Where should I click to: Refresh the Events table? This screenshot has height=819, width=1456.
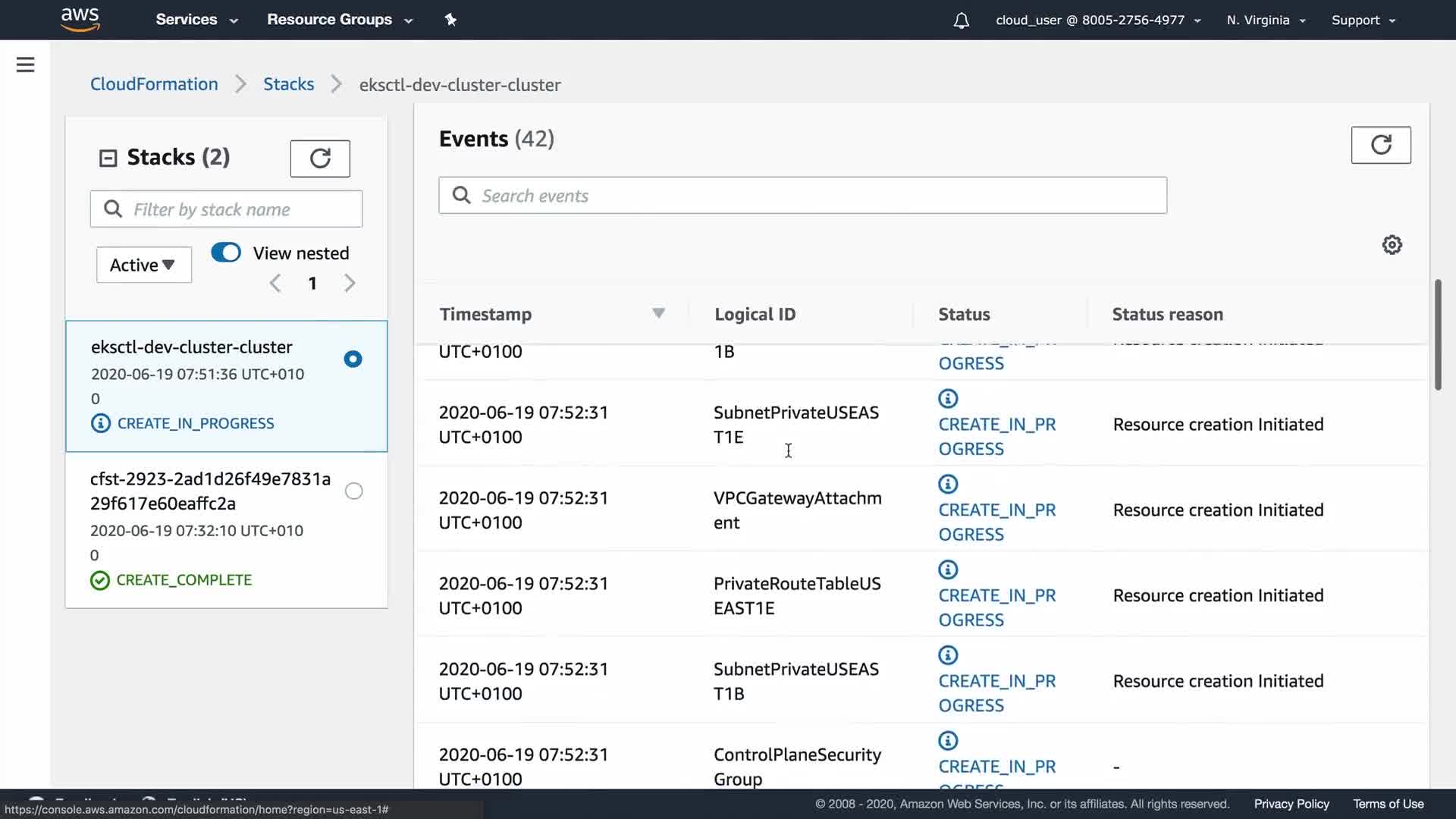click(x=1380, y=144)
